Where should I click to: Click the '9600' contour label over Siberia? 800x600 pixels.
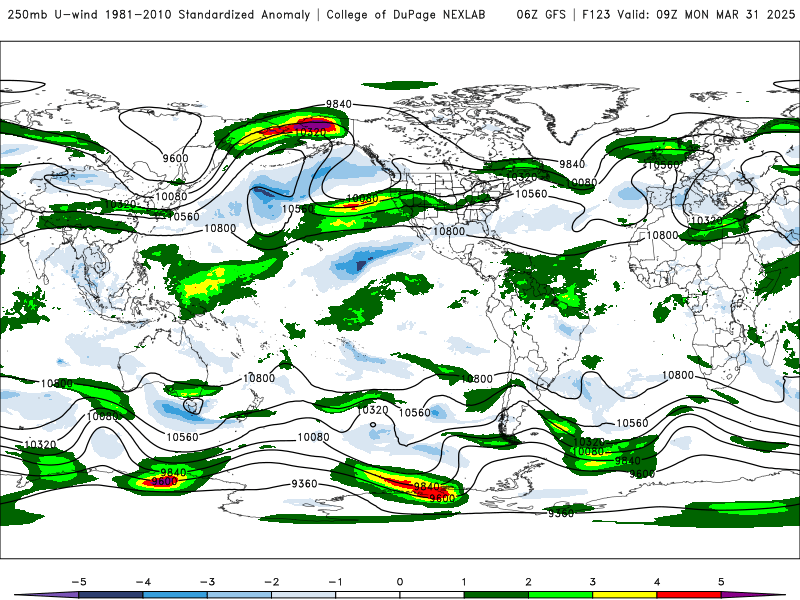(176, 159)
